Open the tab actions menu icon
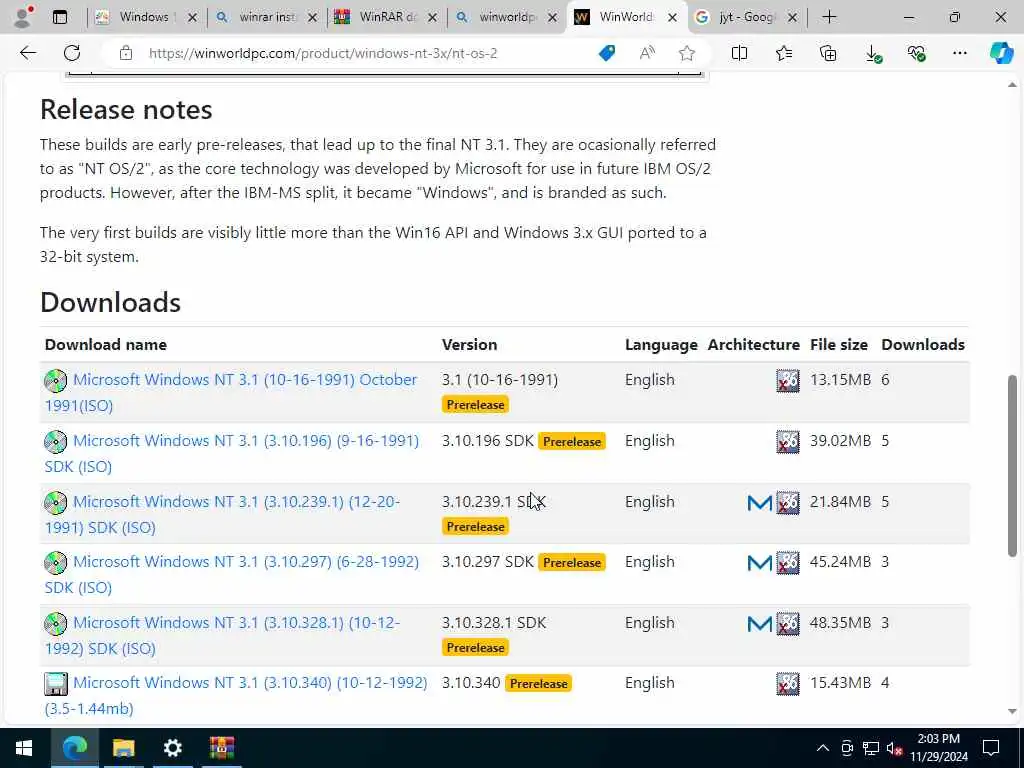The width and height of the screenshot is (1024, 768). point(60,17)
